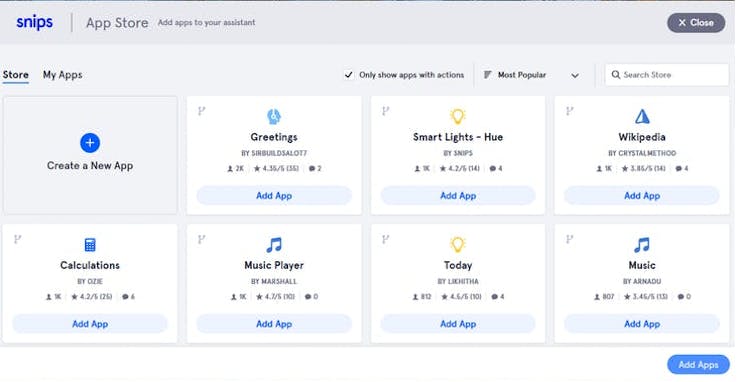Click the Add Apps button at bottom
The image size is (740, 382).
point(698,365)
